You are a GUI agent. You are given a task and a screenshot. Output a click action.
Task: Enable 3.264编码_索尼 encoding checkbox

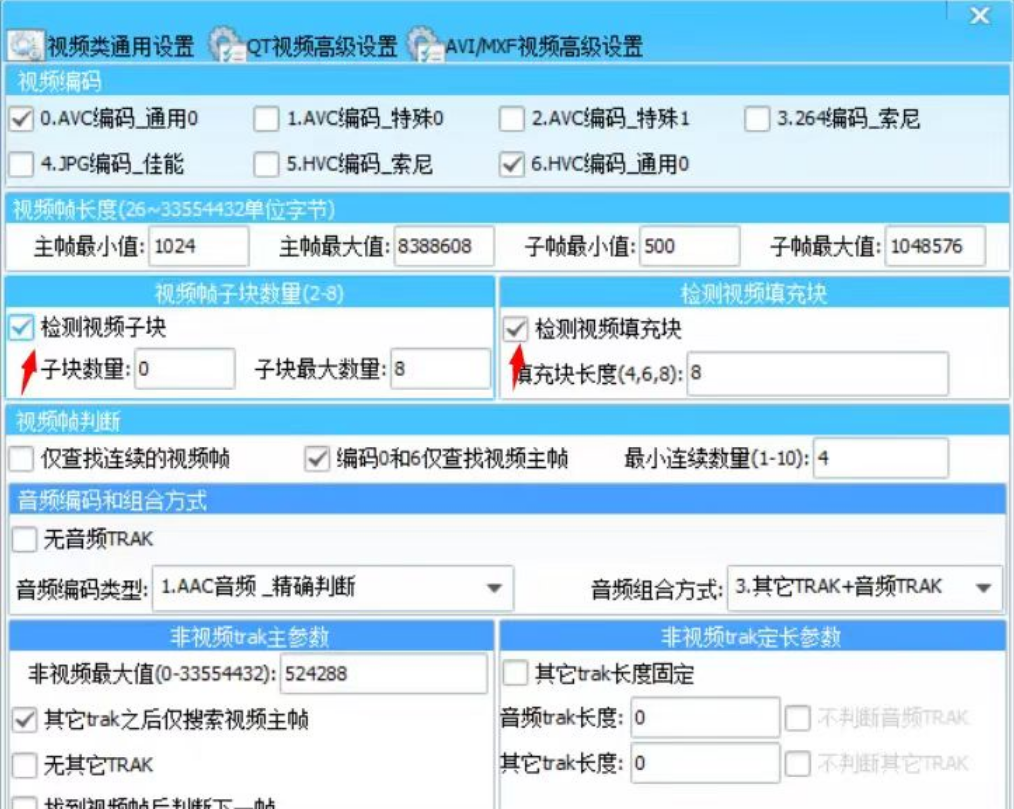tap(758, 119)
